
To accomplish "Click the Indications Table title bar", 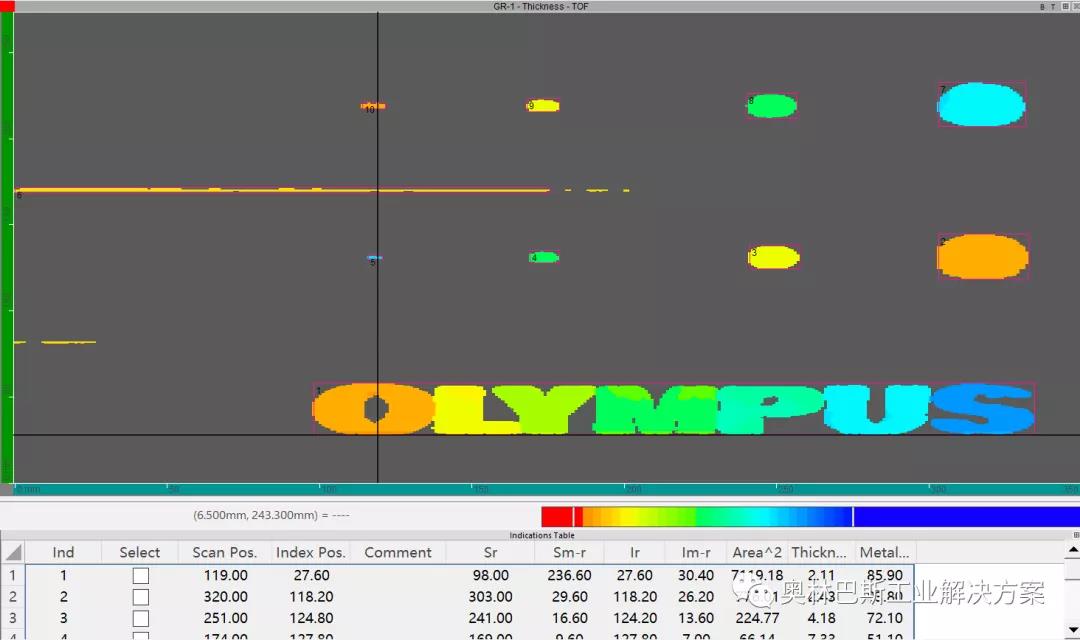I will tap(540, 535).
